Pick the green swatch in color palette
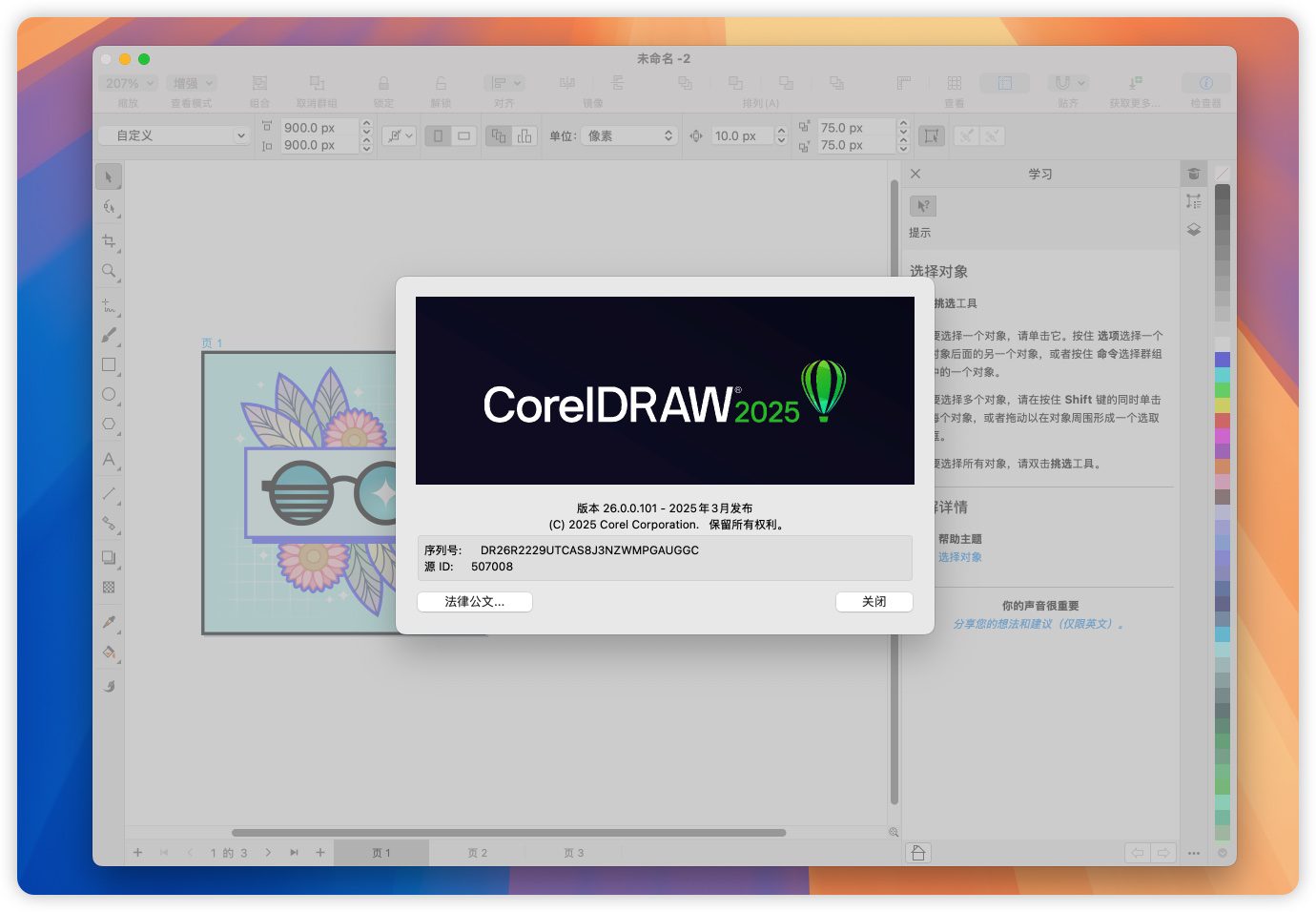 [1223, 390]
